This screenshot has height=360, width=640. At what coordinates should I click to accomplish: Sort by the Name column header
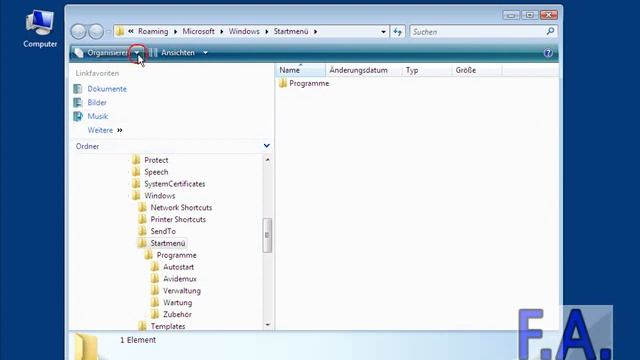301,70
